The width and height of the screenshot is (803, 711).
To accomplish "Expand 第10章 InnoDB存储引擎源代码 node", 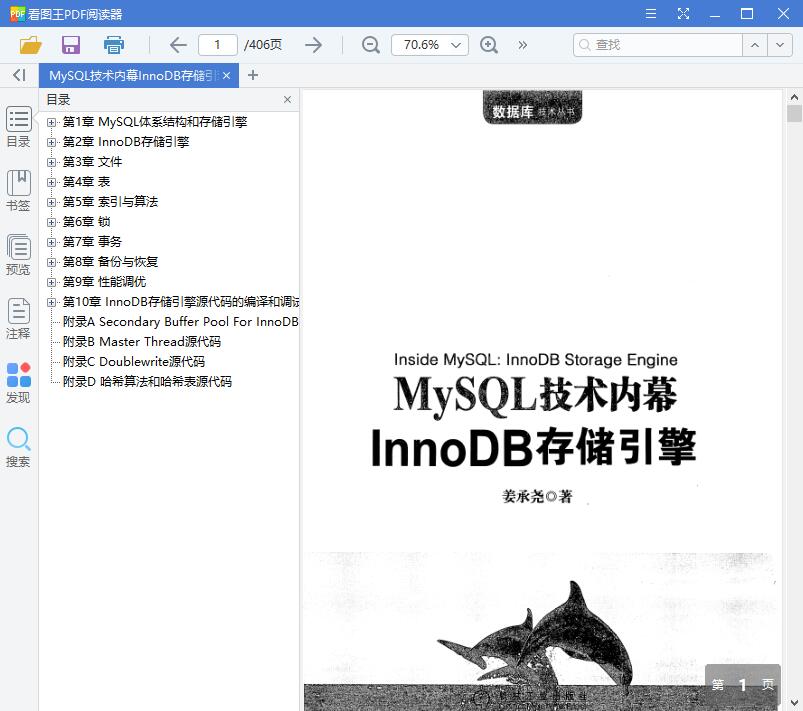I will [x=51, y=302].
